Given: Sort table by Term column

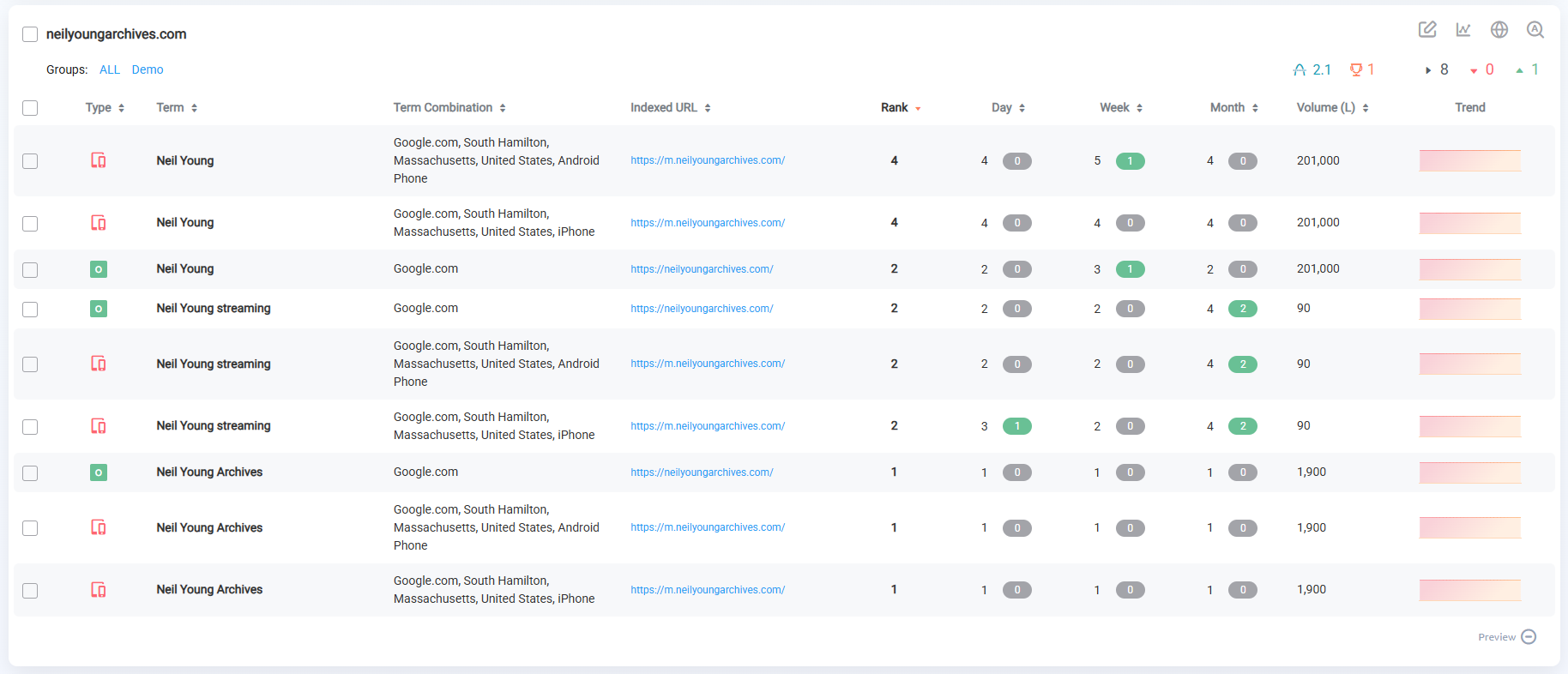Looking at the screenshot, I should click(177, 108).
